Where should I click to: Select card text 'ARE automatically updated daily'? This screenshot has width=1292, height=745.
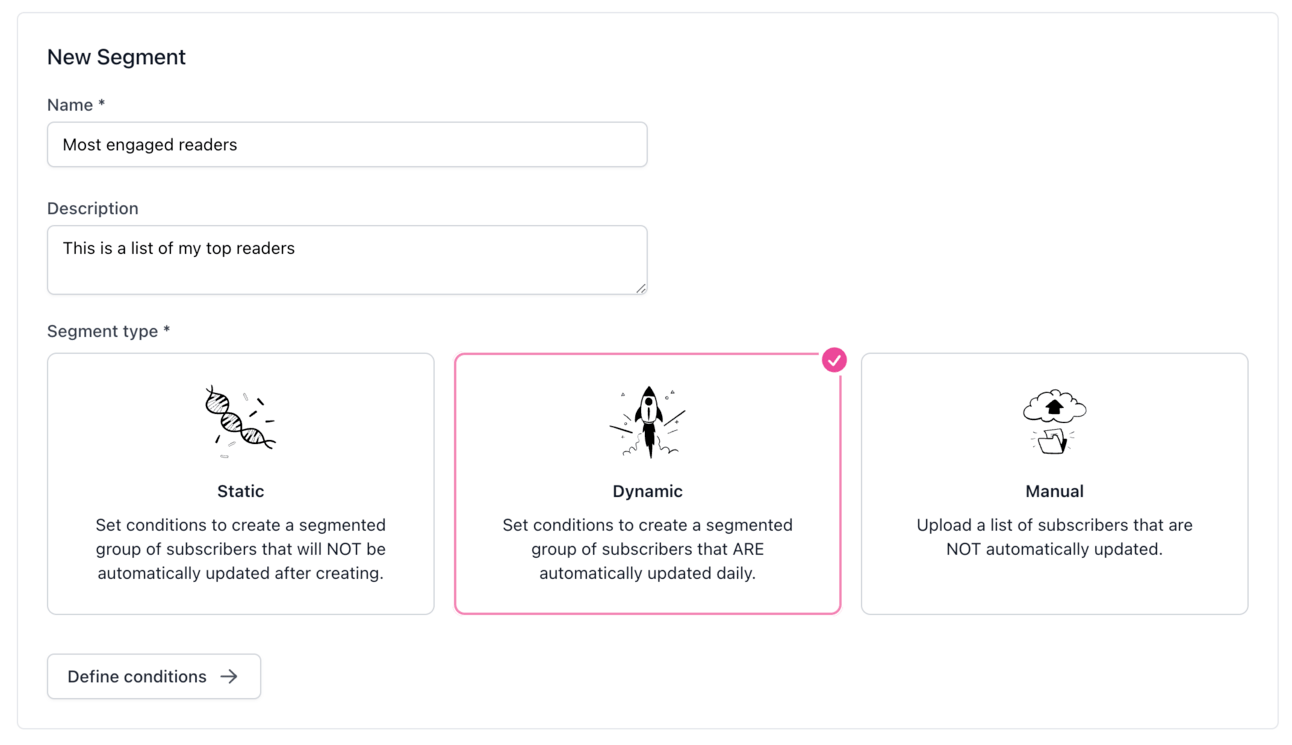(x=648, y=561)
